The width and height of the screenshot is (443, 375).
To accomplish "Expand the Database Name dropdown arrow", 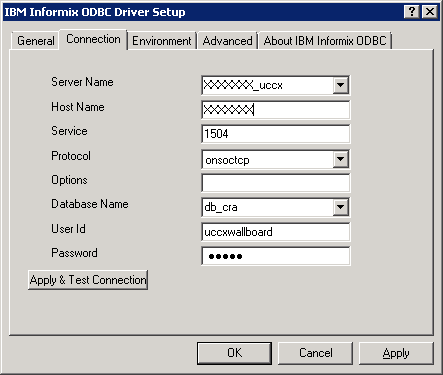I will click(340, 207).
